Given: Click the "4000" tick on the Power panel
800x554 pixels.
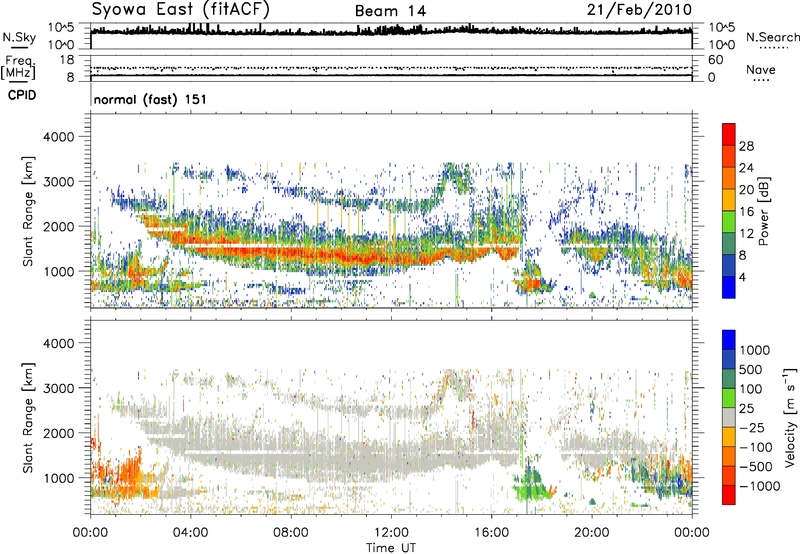Looking at the screenshot, I should (x=59, y=137).
